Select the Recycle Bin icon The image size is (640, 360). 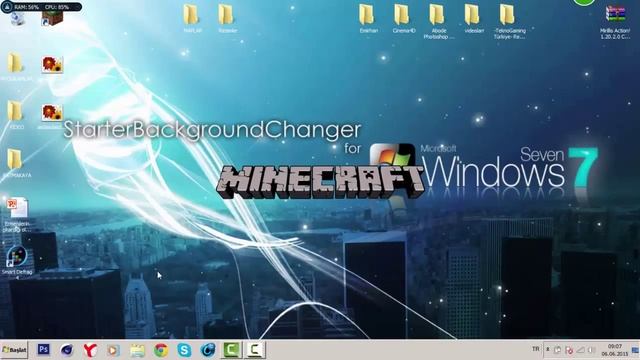tap(17, 18)
